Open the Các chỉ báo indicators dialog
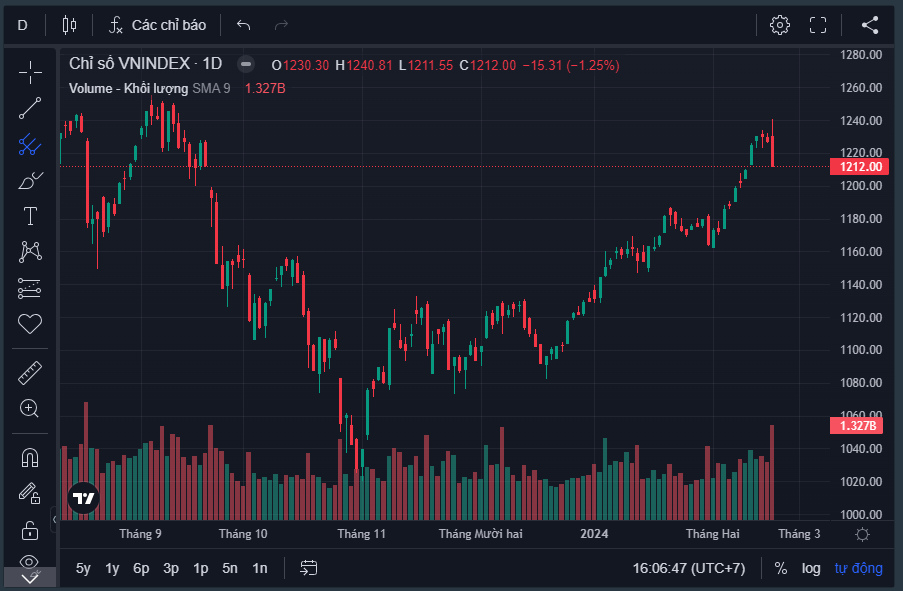The width and height of the screenshot is (903, 591). point(157,25)
